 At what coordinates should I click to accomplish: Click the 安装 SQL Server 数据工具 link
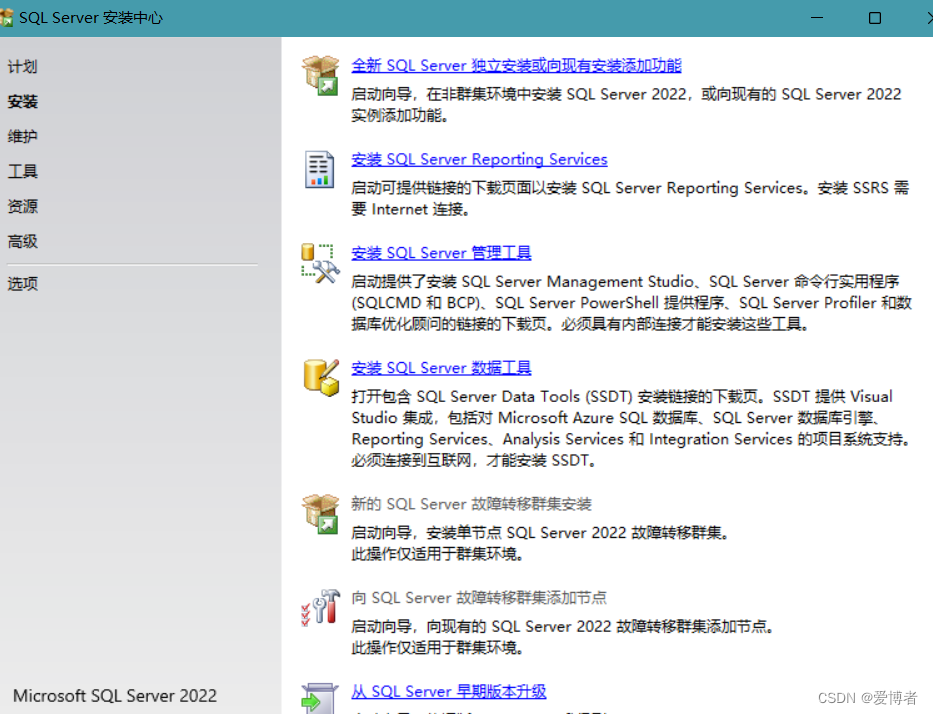click(440, 367)
